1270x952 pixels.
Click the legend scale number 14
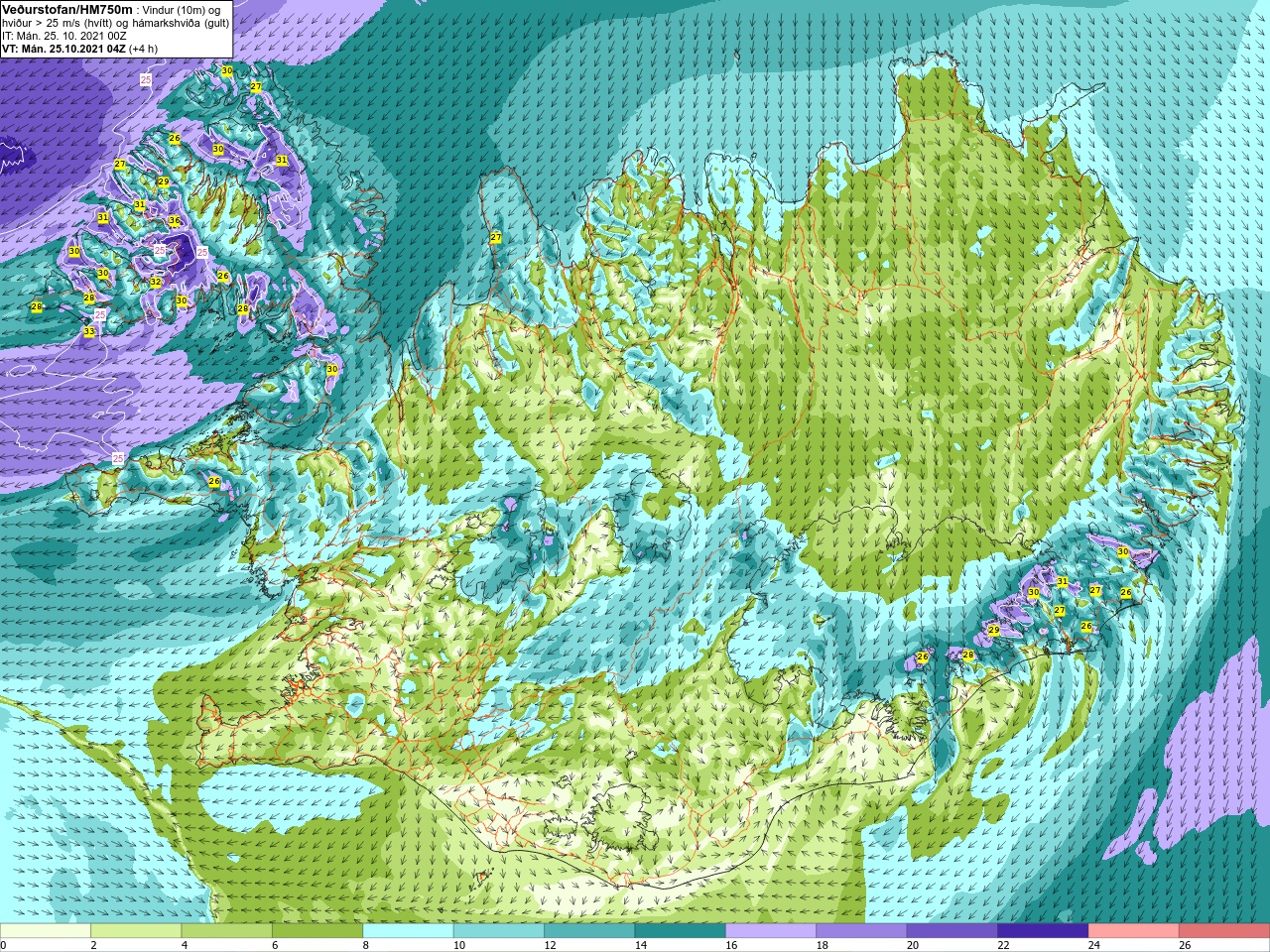pyautogui.click(x=641, y=945)
